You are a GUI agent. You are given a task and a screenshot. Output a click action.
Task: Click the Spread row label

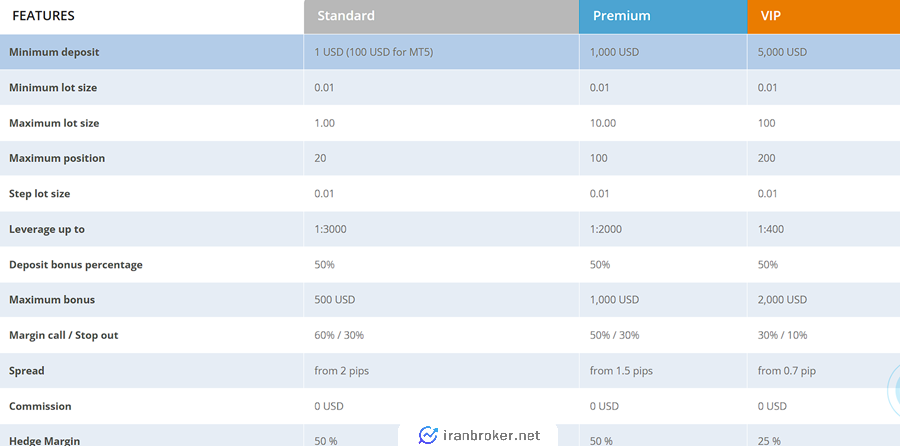click(26, 371)
